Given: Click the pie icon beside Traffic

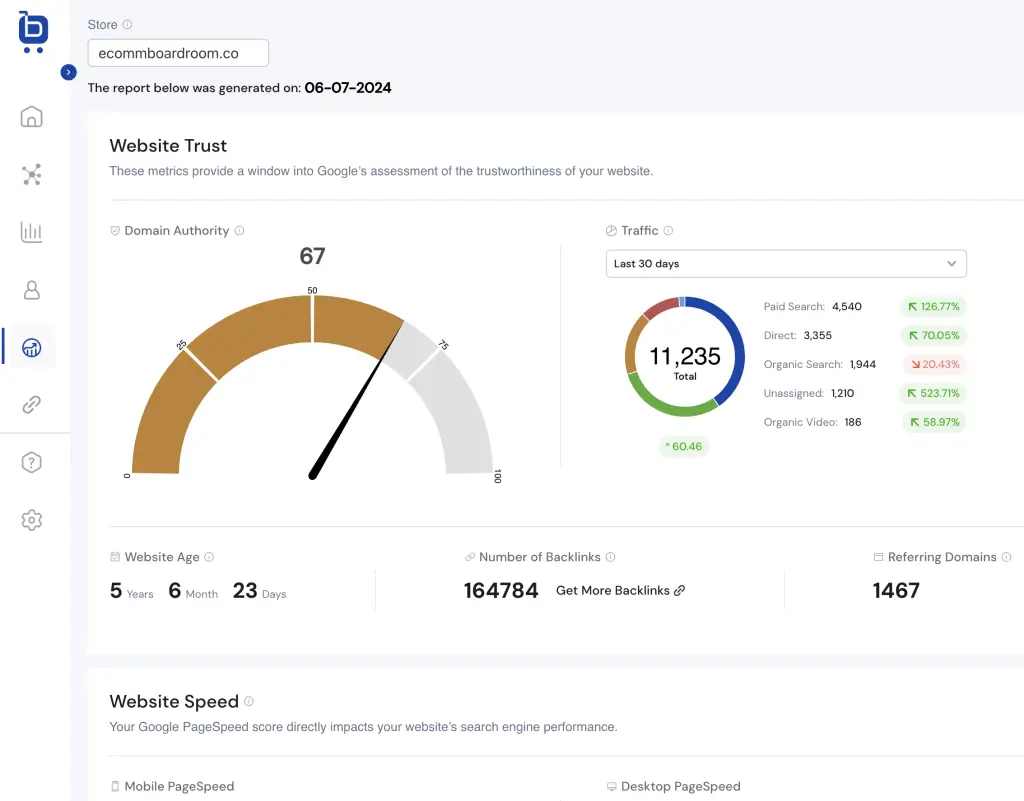Looking at the screenshot, I should (611, 230).
